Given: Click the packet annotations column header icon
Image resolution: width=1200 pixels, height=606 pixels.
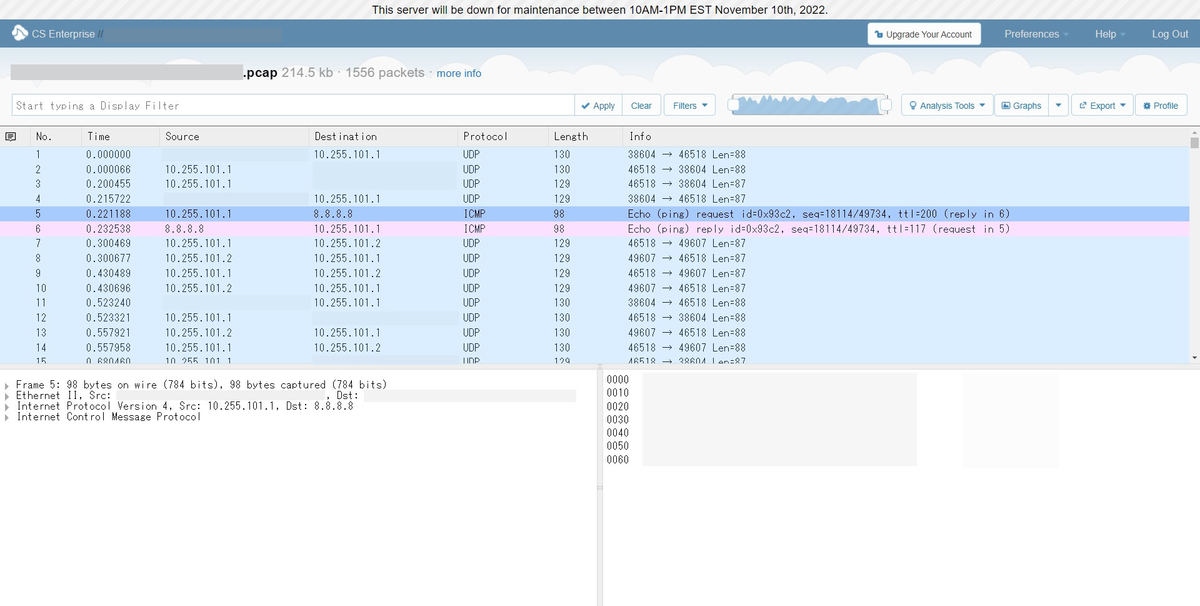Looking at the screenshot, I should click(9, 136).
